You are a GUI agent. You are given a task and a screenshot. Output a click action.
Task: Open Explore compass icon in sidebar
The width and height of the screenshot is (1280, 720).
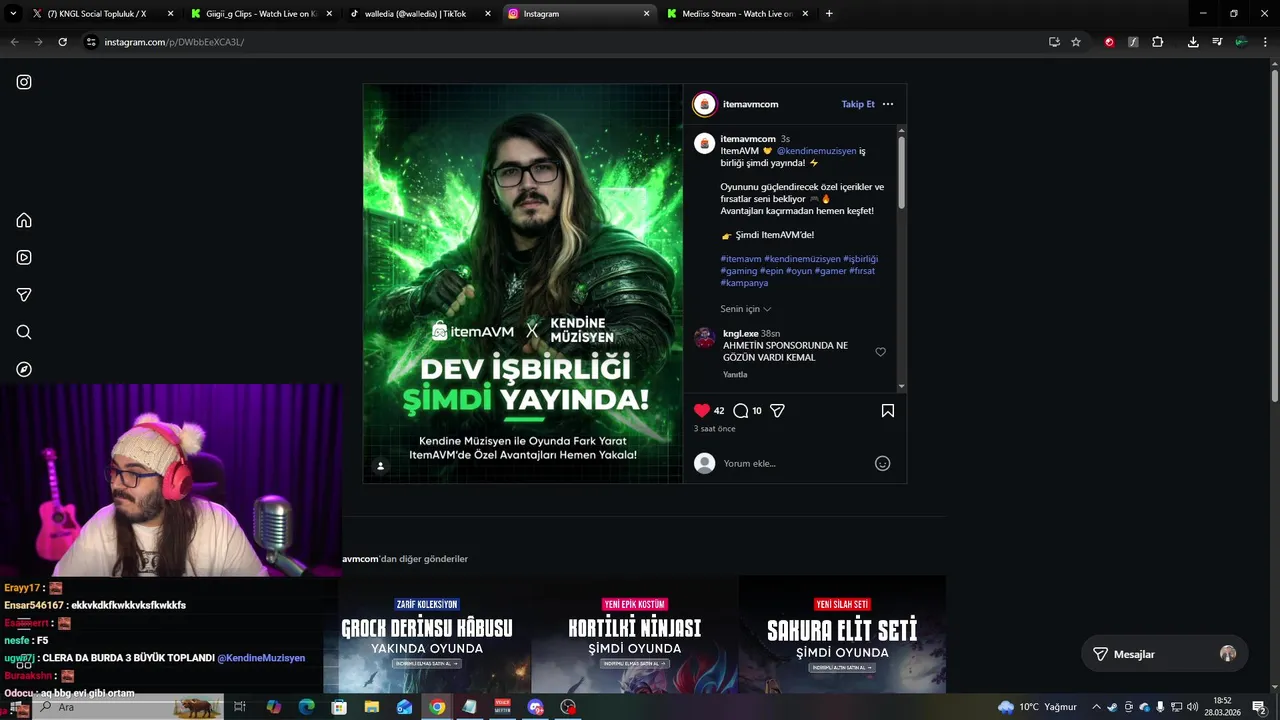[24, 369]
